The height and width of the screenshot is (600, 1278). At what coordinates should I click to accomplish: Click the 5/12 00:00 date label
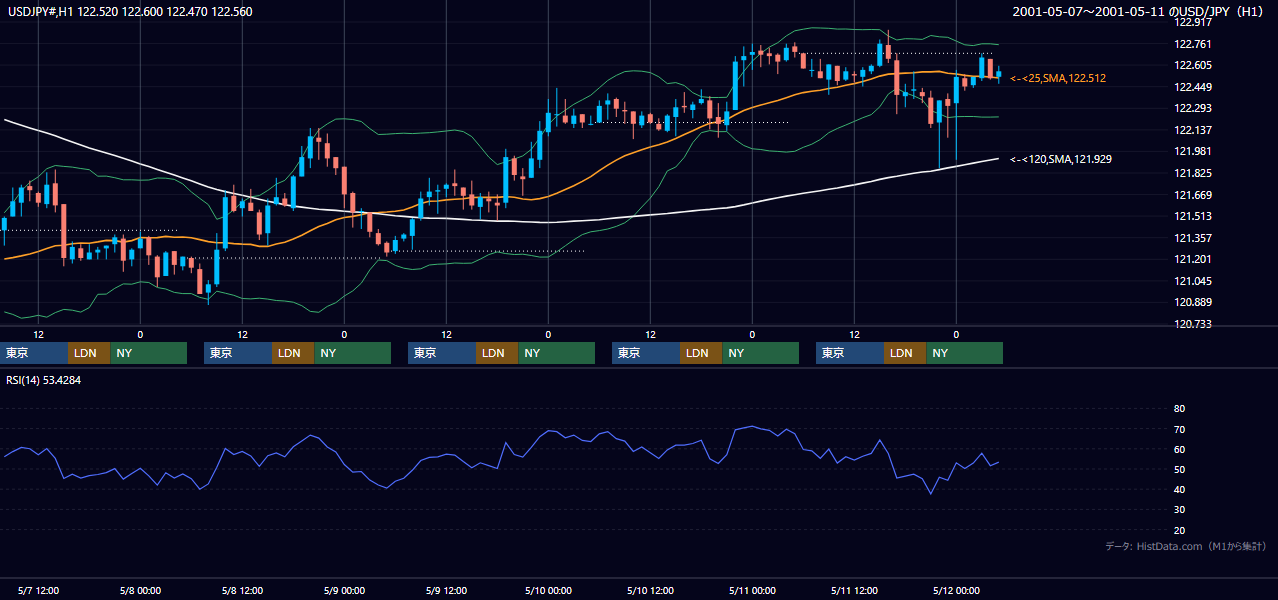pyautogui.click(x=956, y=590)
